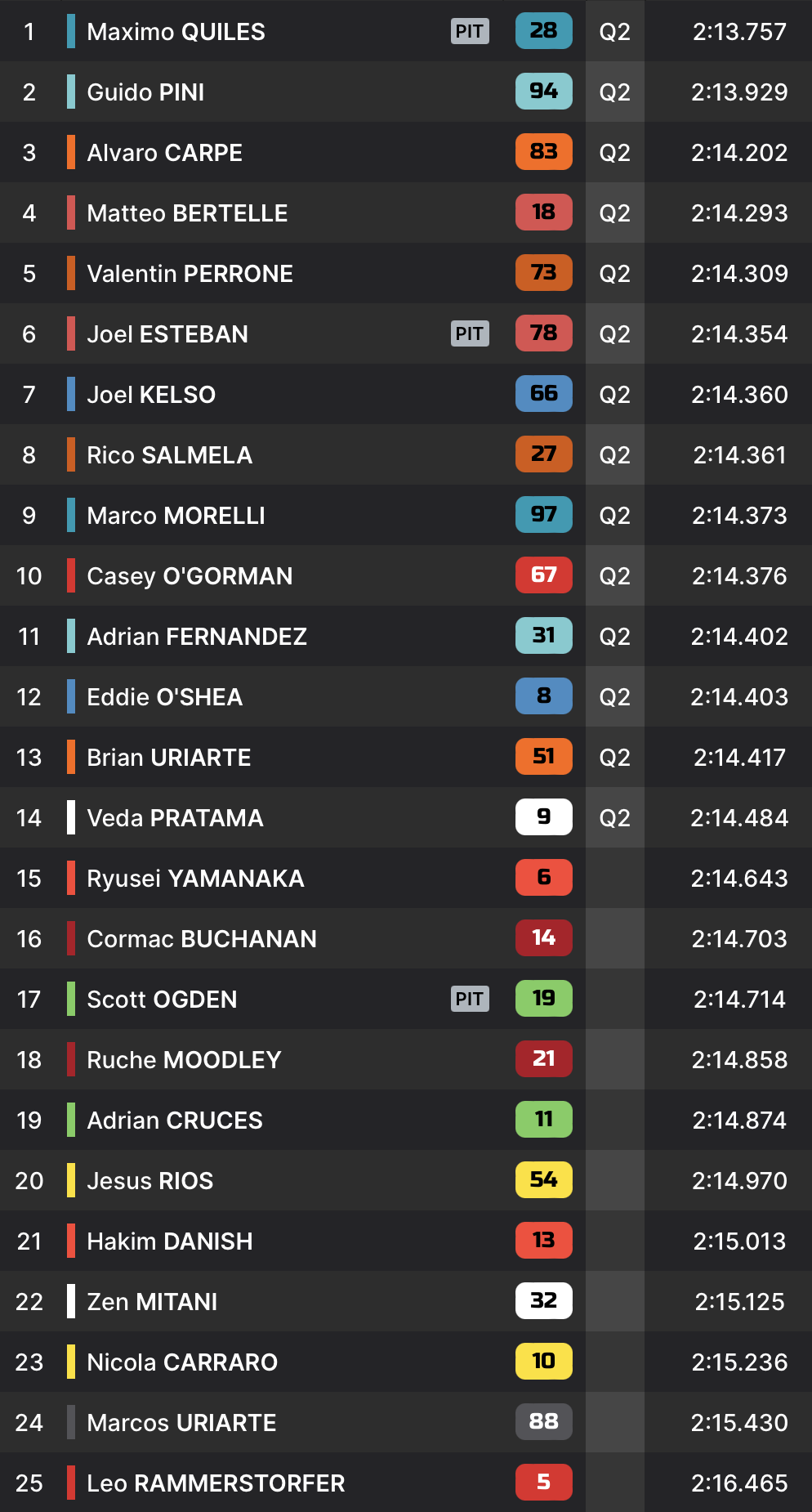This screenshot has height=1512, width=812.
Task: Select rider name Guido PINI
Action: coord(145,92)
